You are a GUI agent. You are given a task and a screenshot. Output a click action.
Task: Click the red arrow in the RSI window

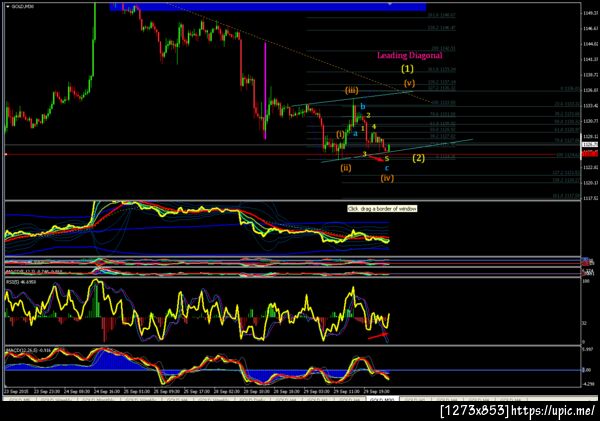[x=378, y=336]
